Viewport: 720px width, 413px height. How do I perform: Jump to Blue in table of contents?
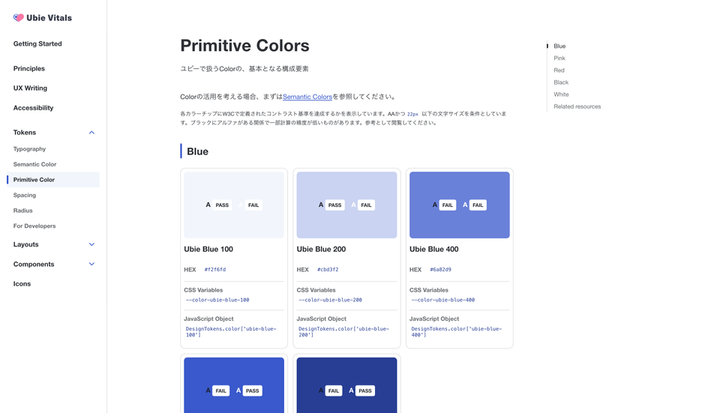coord(560,46)
